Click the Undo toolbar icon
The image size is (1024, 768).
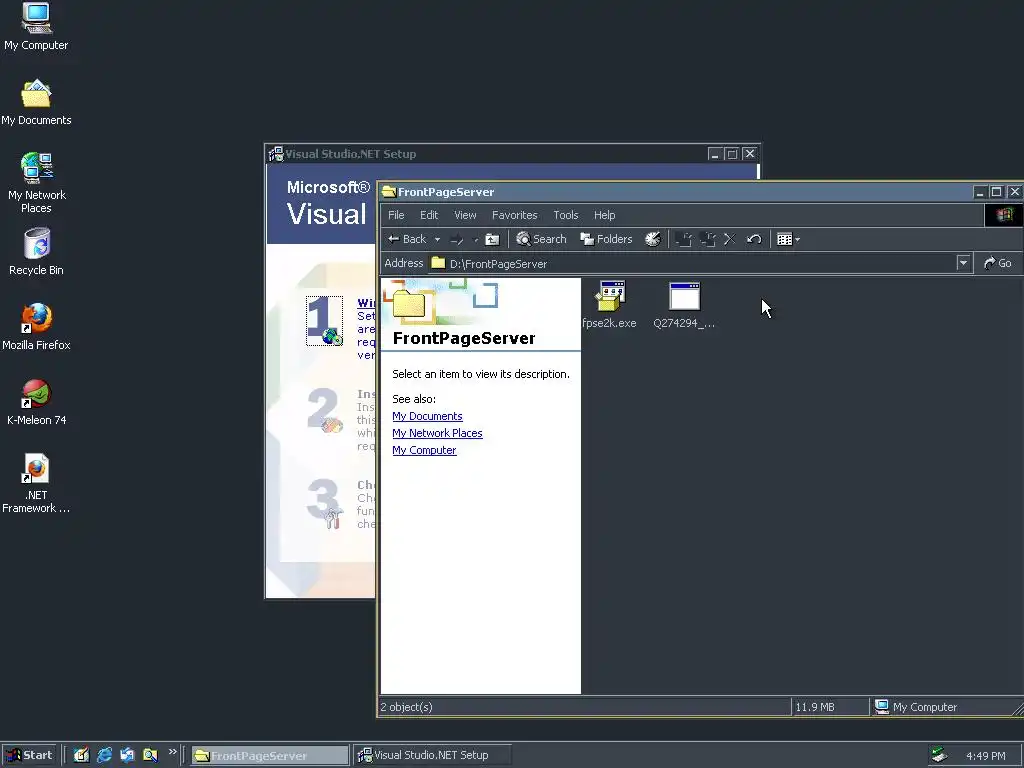tap(754, 240)
